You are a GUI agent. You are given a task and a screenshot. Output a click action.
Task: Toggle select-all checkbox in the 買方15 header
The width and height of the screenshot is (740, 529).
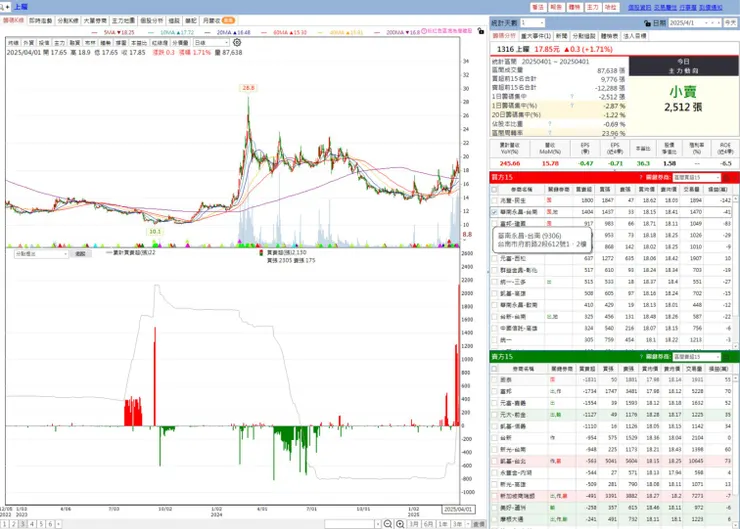pyautogui.click(x=494, y=190)
